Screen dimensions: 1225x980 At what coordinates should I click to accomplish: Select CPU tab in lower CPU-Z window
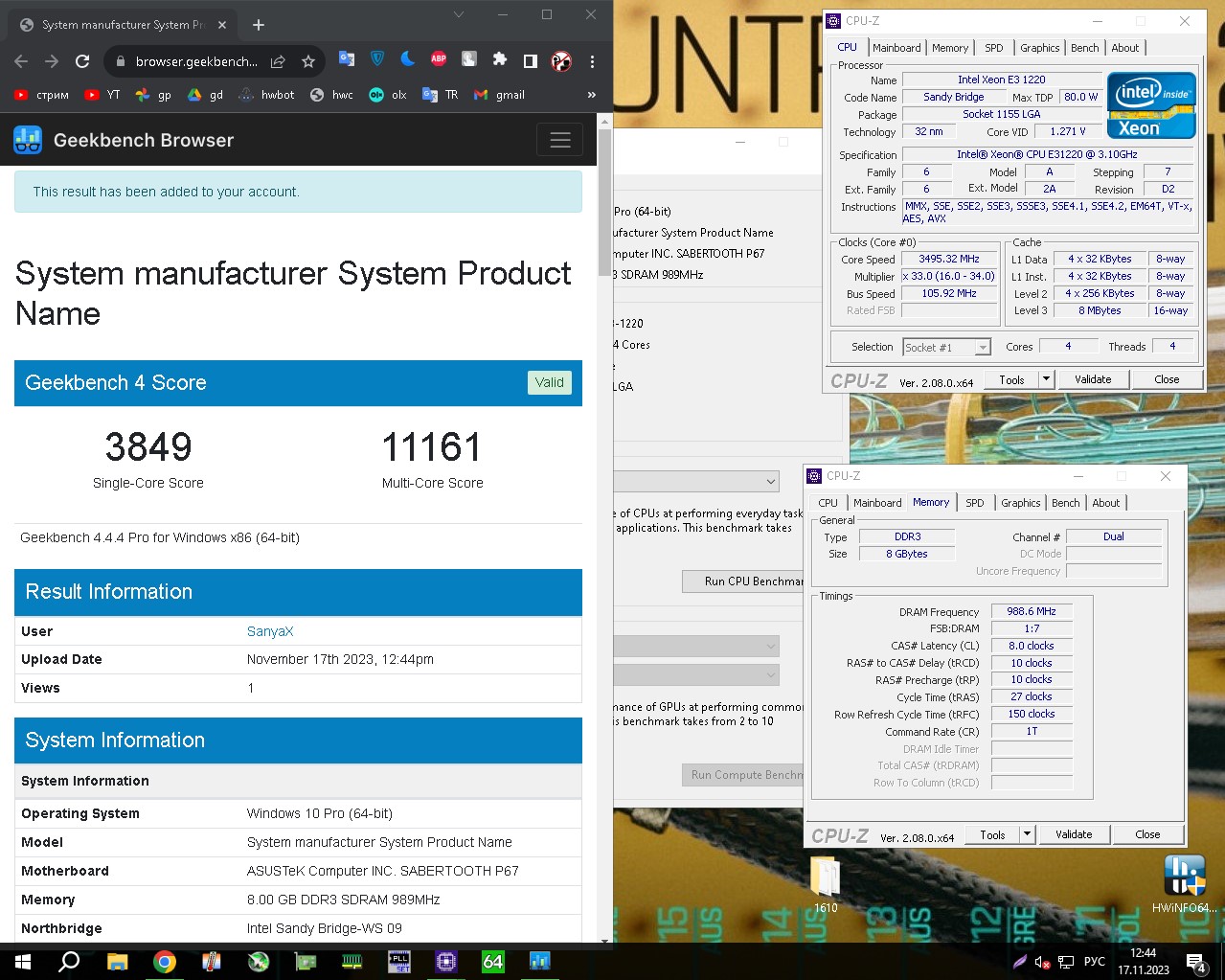[x=828, y=503]
